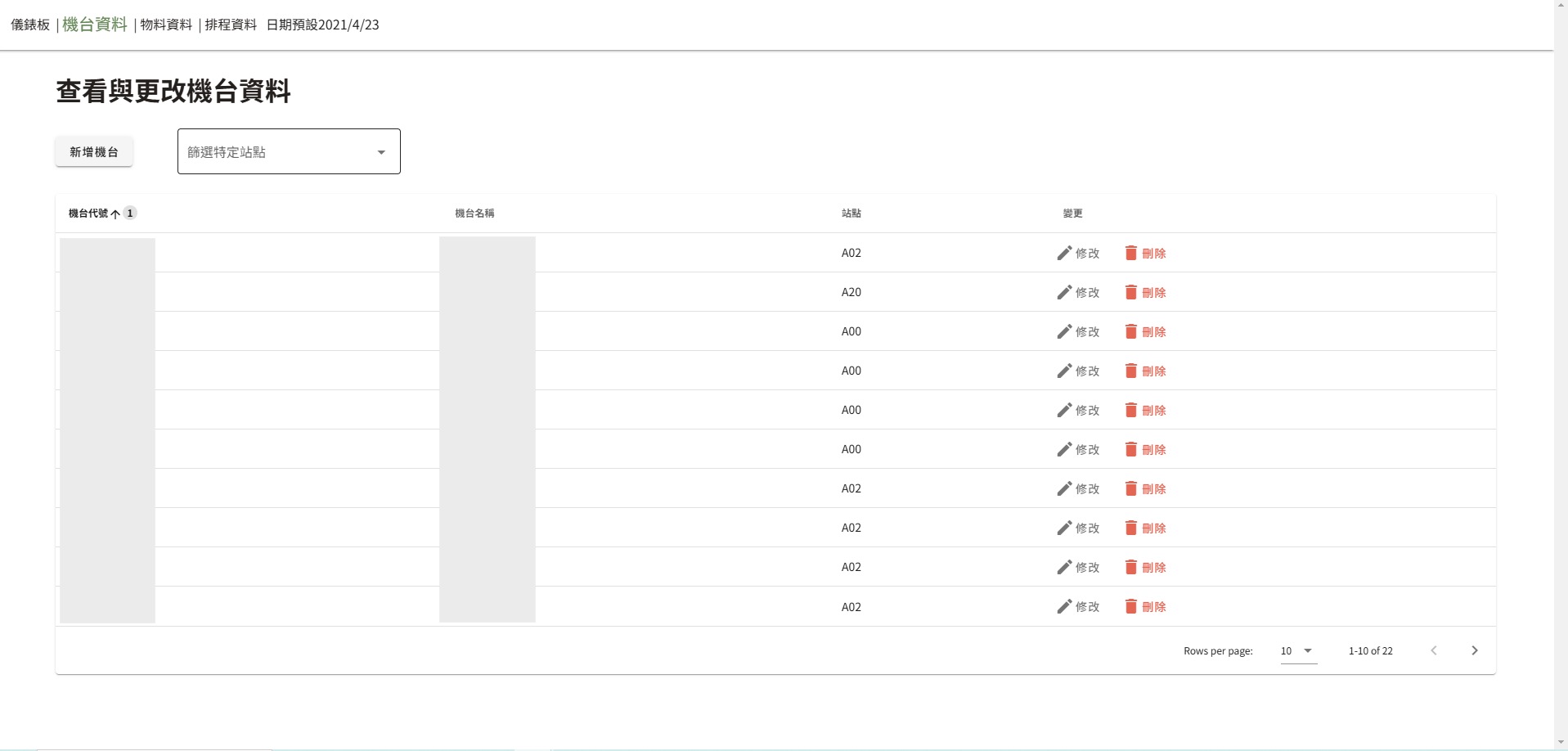1568x751 pixels.
Task: Go to next page with right chevron
Action: [x=1474, y=651]
